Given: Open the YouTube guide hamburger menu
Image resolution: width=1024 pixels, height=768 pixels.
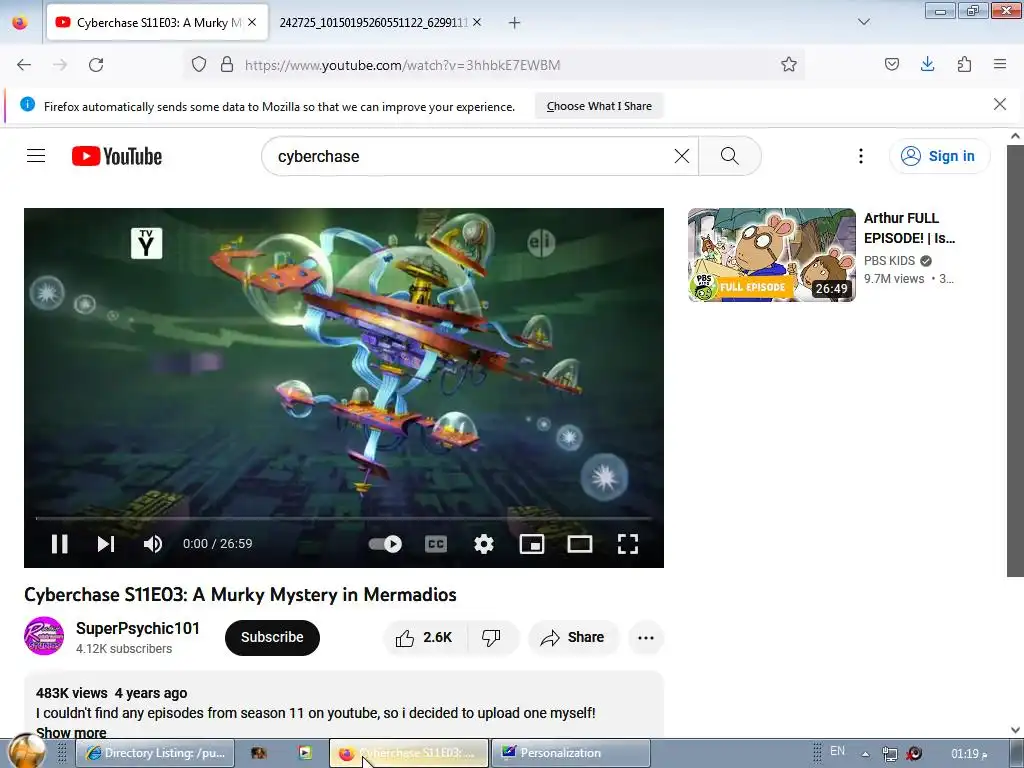Looking at the screenshot, I should tap(36, 156).
